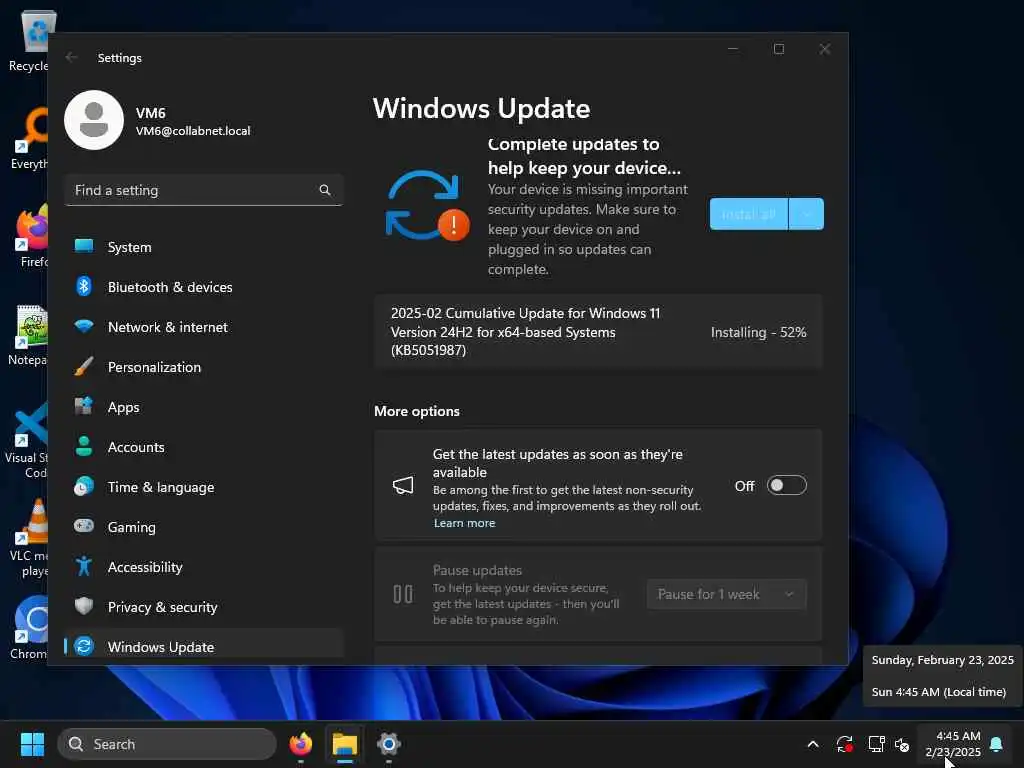Viewport: 1024px width, 768px height.
Task: Click the Accessibility figure icon
Action: pyautogui.click(x=84, y=566)
